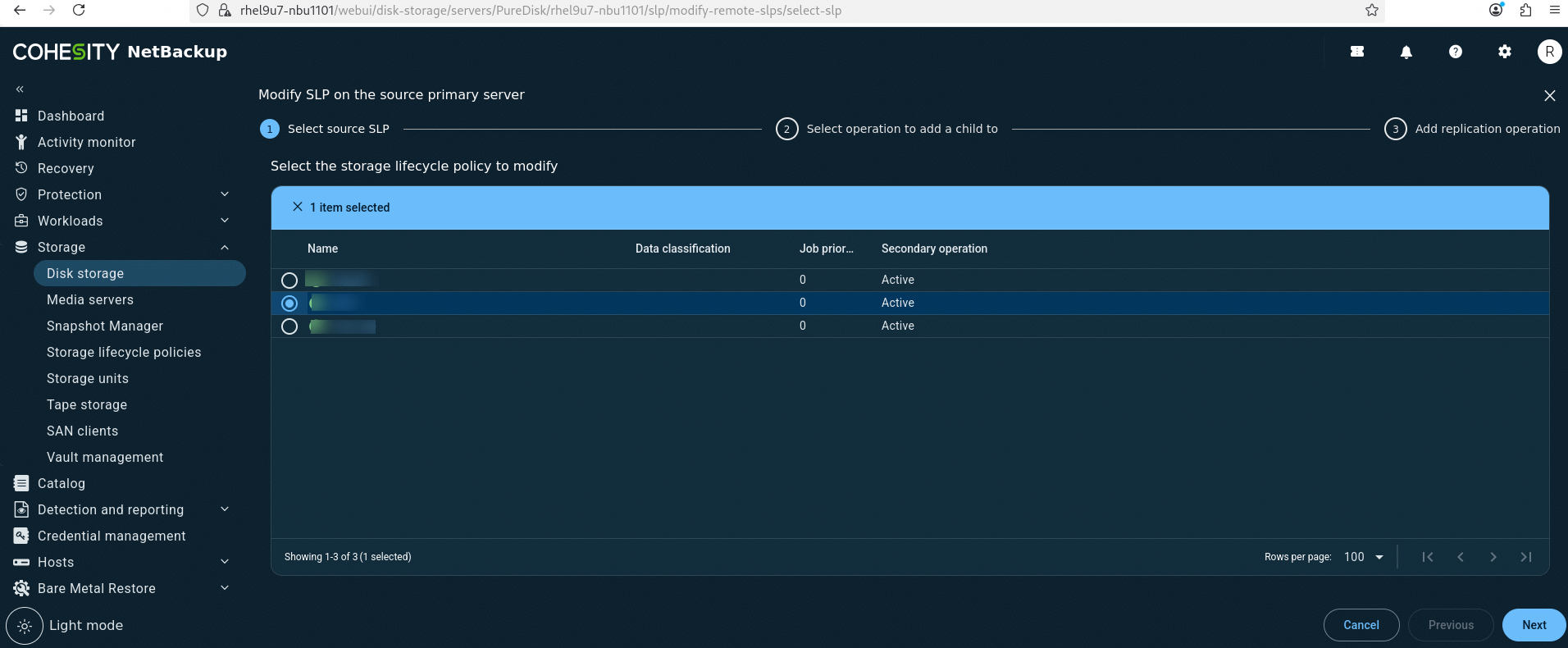1568x648 pixels.
Task: Expand Detection and reporting menu
Action: (225, 509)
